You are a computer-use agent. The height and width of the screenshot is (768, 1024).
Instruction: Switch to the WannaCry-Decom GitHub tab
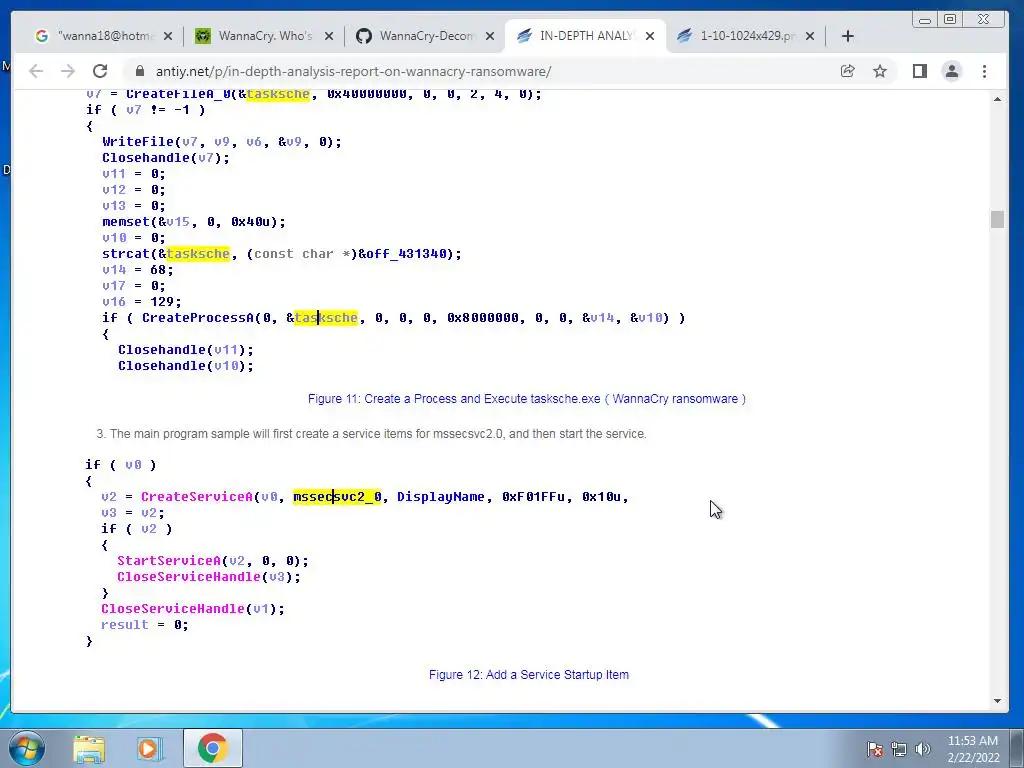[426, 36]
